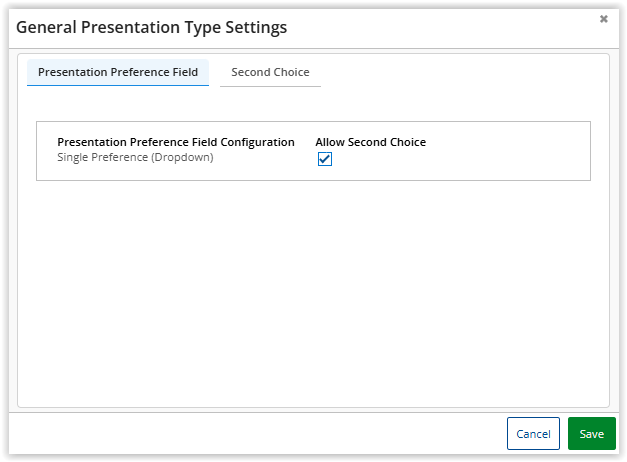Return to the Presentation Preference Field tab
This screenshot has height=462, width=627.
[118, 72]
